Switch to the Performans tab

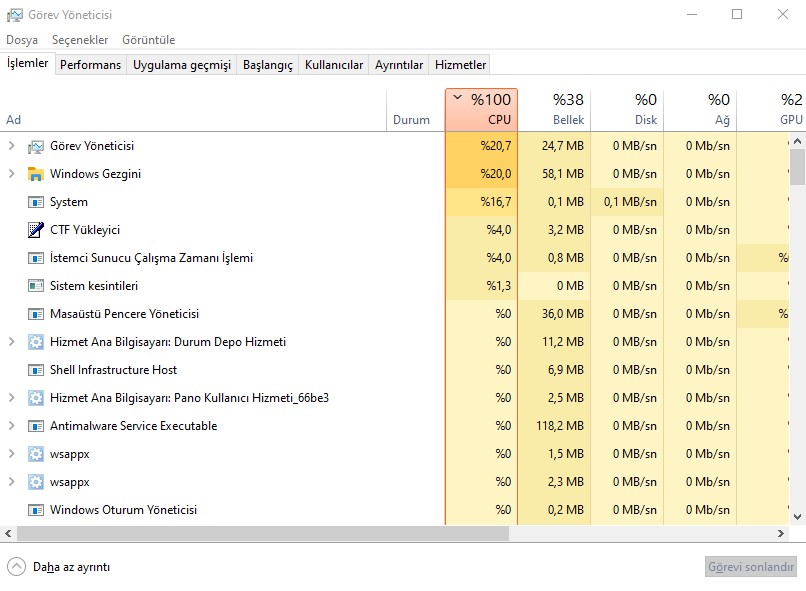pyautogui.click(x=90, y=65)
